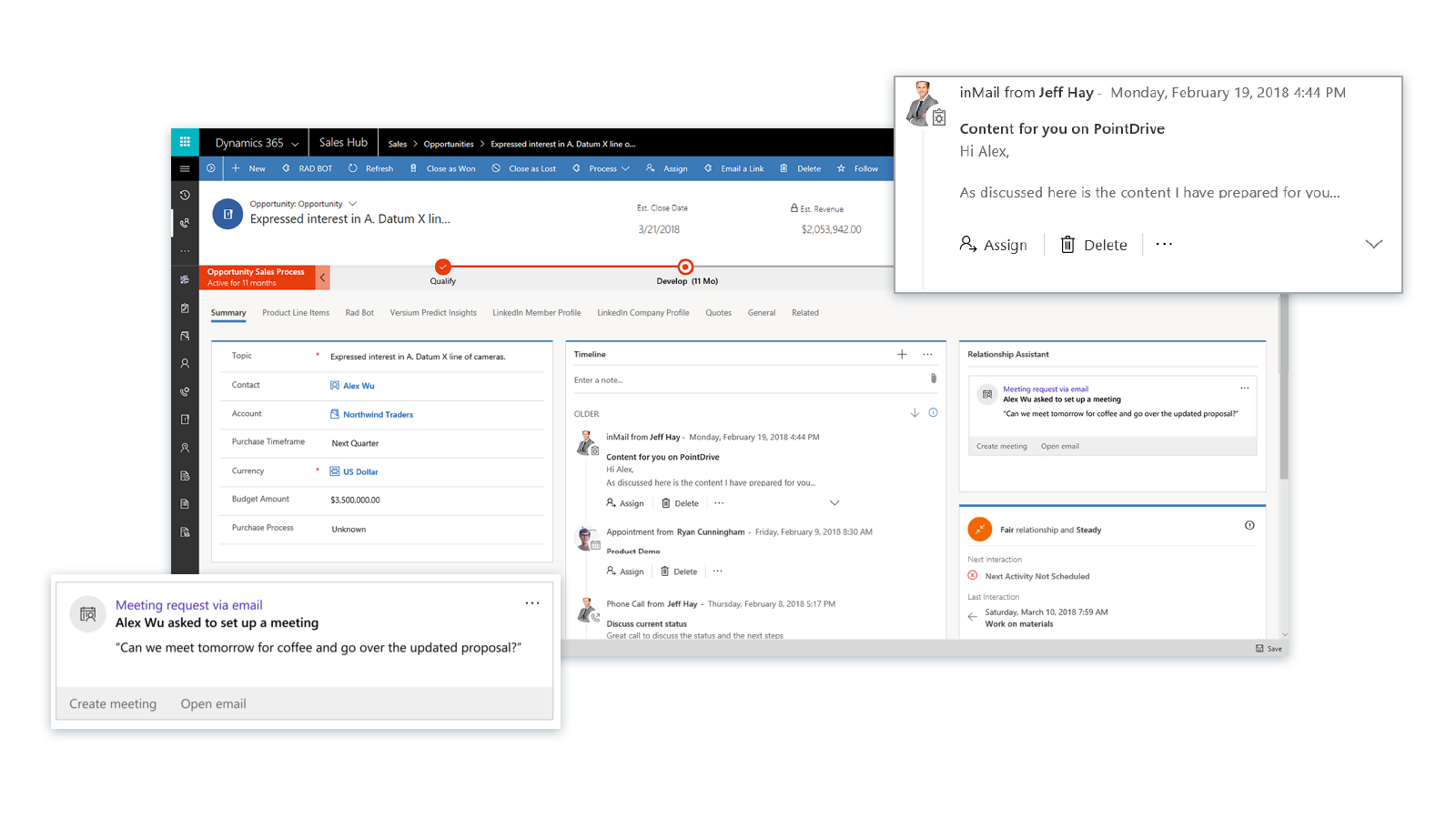The image size is (1456, 819).
Task: Click the Save button in footer
Action: point(1269,649)
